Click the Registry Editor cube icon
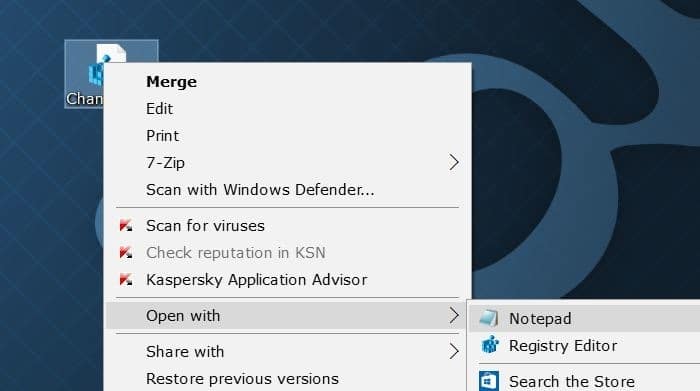 [490, 345]
